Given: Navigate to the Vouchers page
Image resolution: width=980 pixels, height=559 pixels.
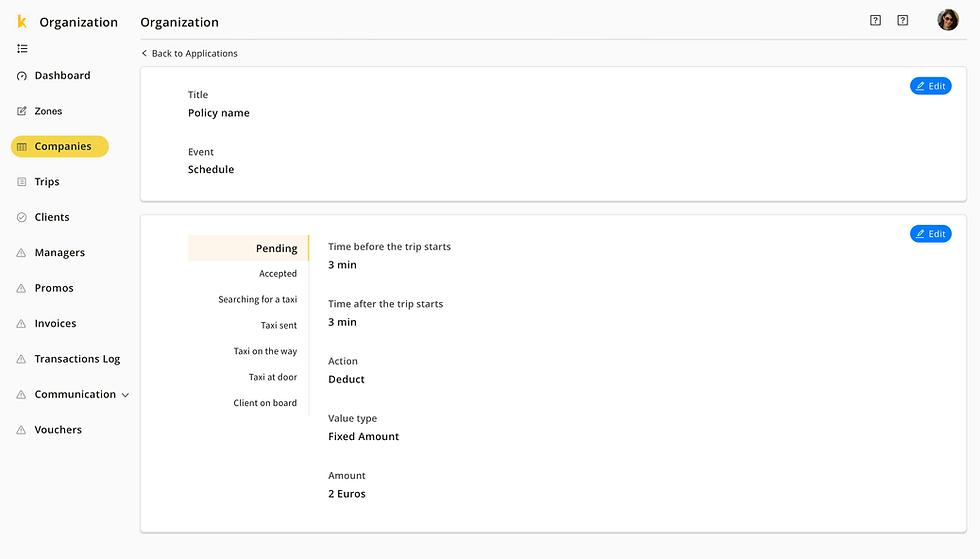Looking at the screenshot, I should pos(58,430).
